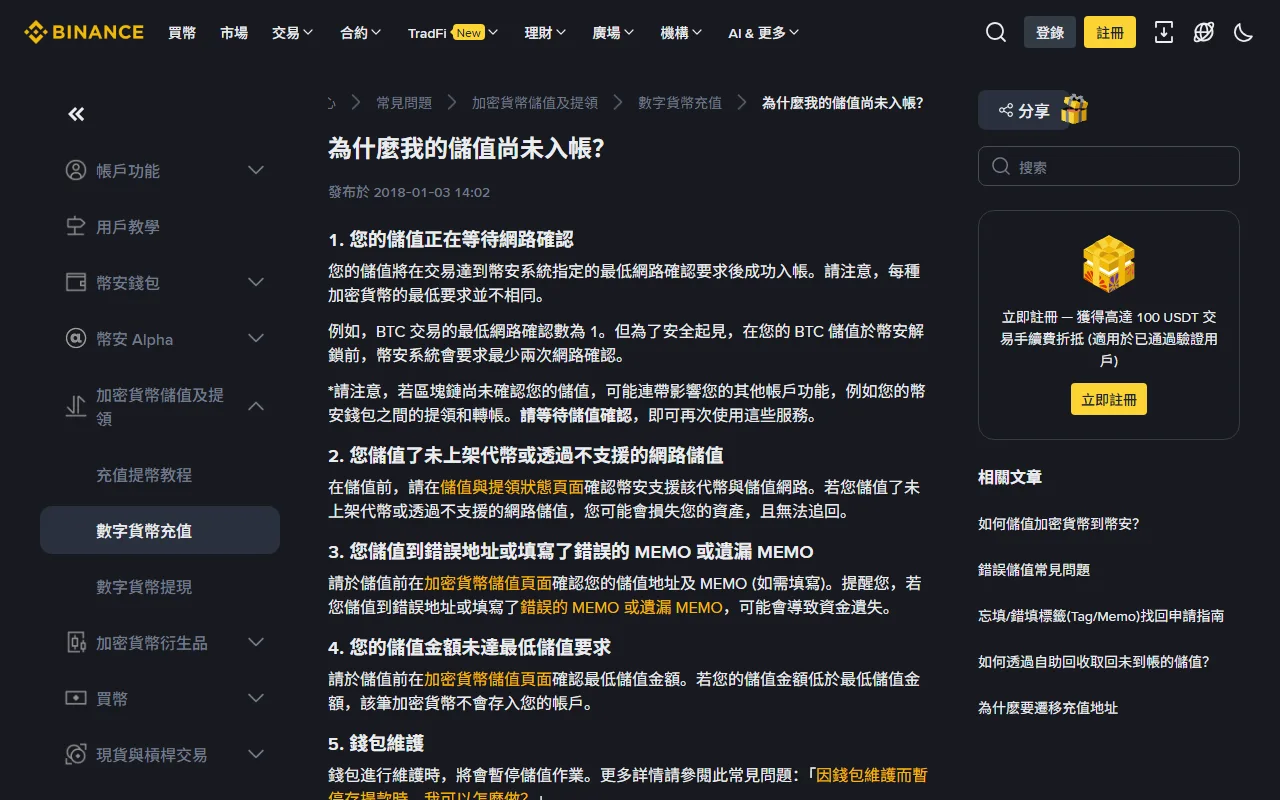
Task: Open 錯誤的 MEMO 或遺漏 MEMO link
Action: click(621, 607)
